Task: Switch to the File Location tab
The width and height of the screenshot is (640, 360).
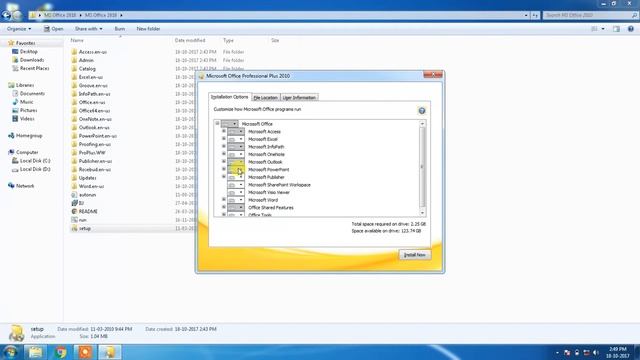Action: (x=265, y=98)
